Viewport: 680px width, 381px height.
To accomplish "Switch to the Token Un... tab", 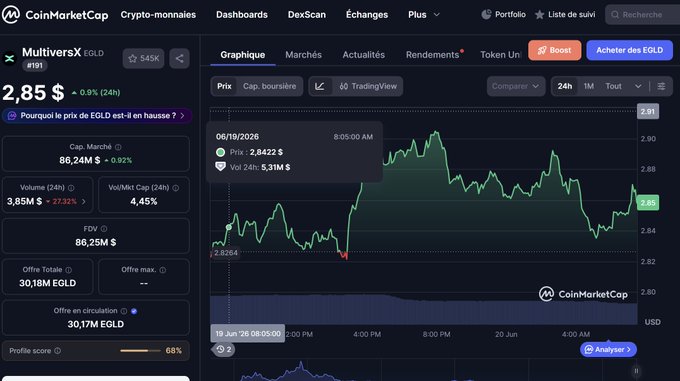I will pyautogui.click(x=500, y=55).
